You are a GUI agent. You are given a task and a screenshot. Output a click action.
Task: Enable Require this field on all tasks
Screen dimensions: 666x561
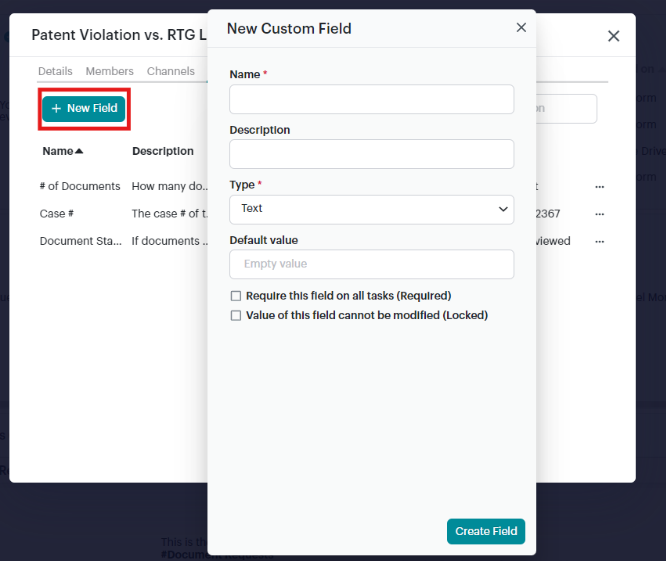click(x=236, y=296)
